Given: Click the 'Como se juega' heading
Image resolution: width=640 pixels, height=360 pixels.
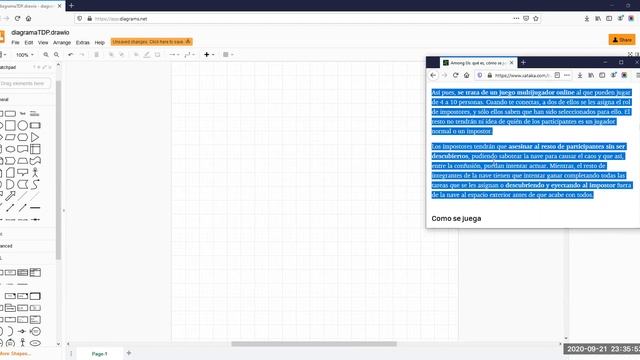Looking at the screenshot, I should [456, 218].
